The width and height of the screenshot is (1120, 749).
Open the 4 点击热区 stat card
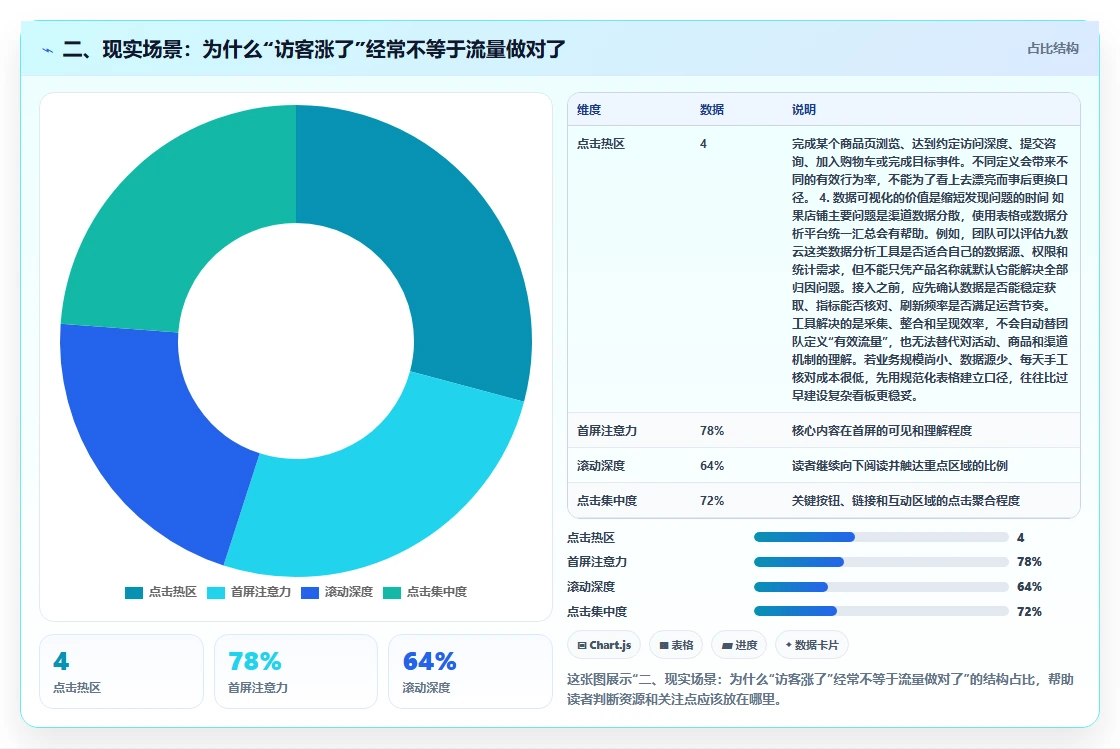tap(121, 672)
